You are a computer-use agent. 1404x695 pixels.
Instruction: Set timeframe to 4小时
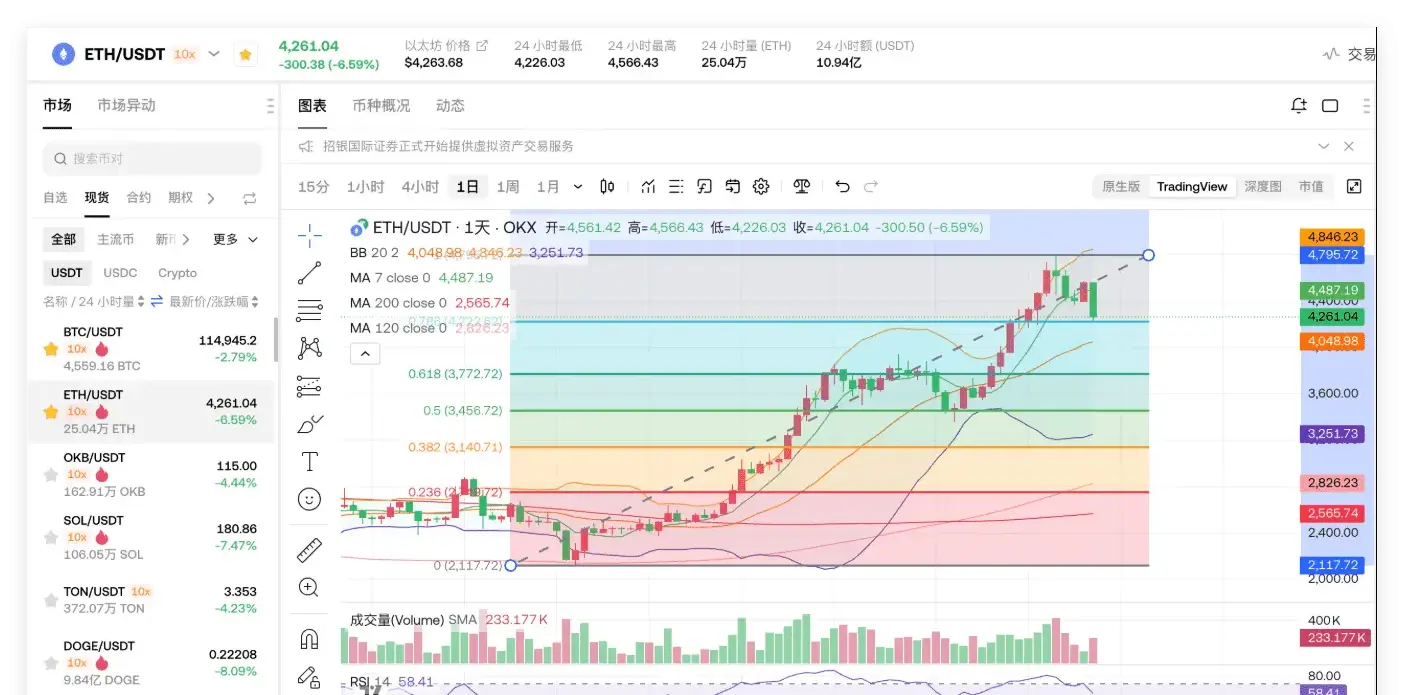(420, 187)
